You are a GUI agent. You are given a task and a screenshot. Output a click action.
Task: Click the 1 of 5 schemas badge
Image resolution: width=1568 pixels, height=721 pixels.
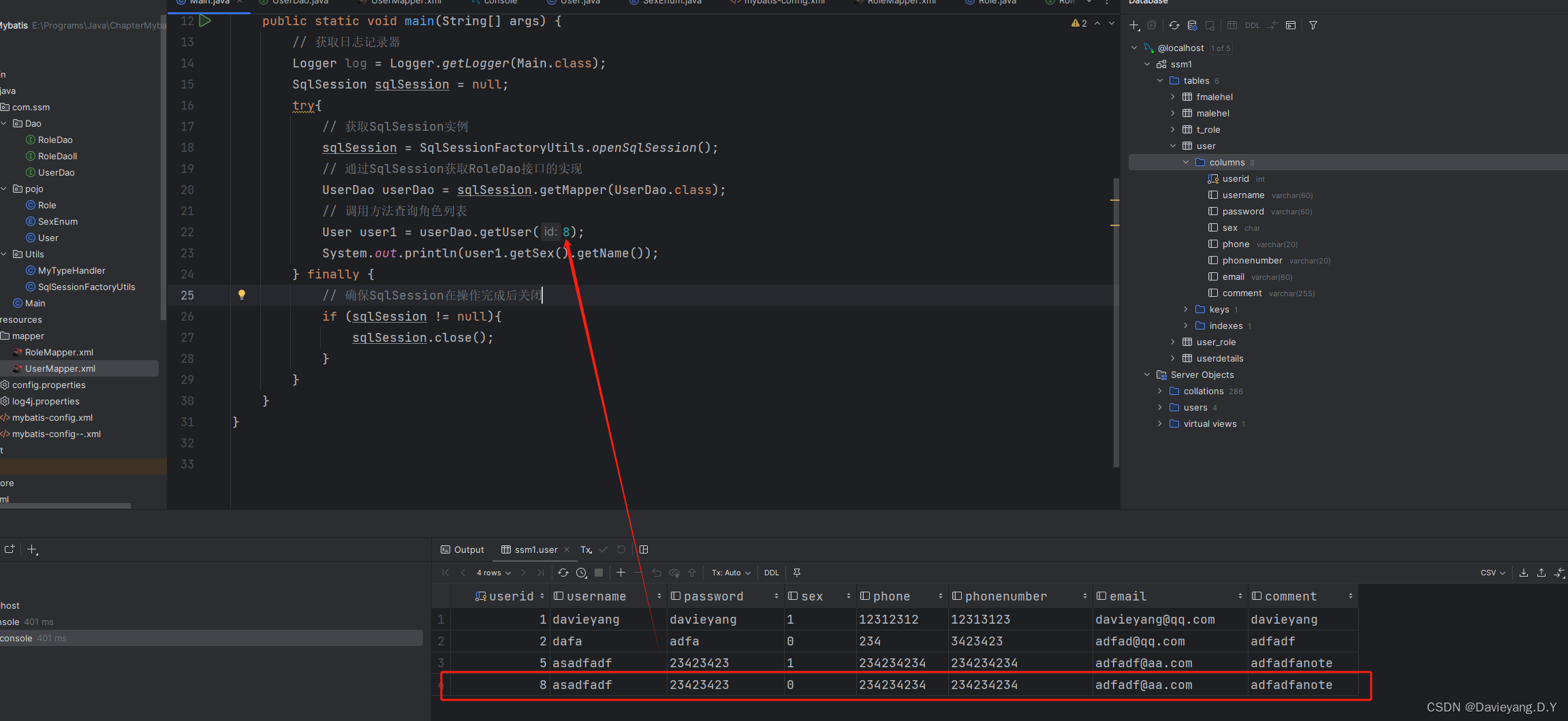1221,48
